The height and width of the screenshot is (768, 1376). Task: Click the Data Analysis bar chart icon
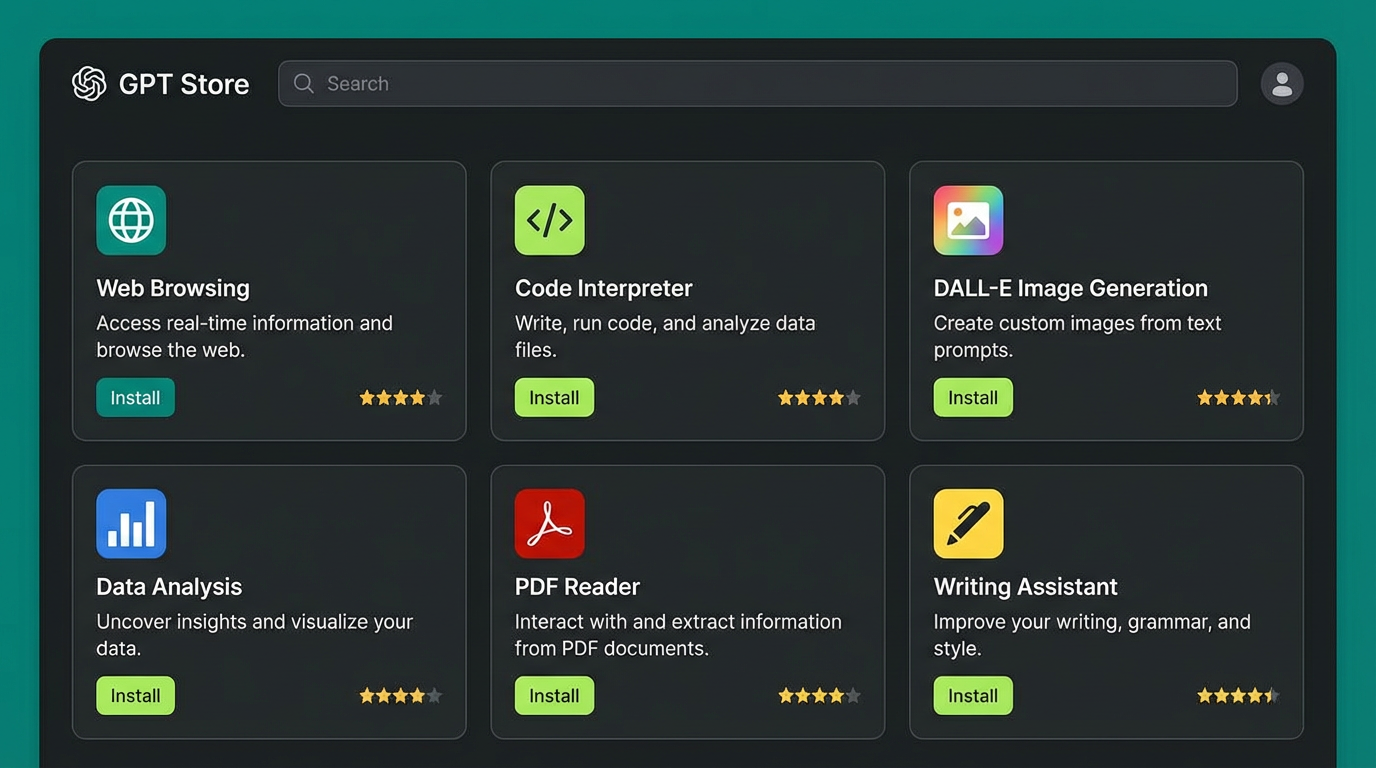[x=131, y=523]
